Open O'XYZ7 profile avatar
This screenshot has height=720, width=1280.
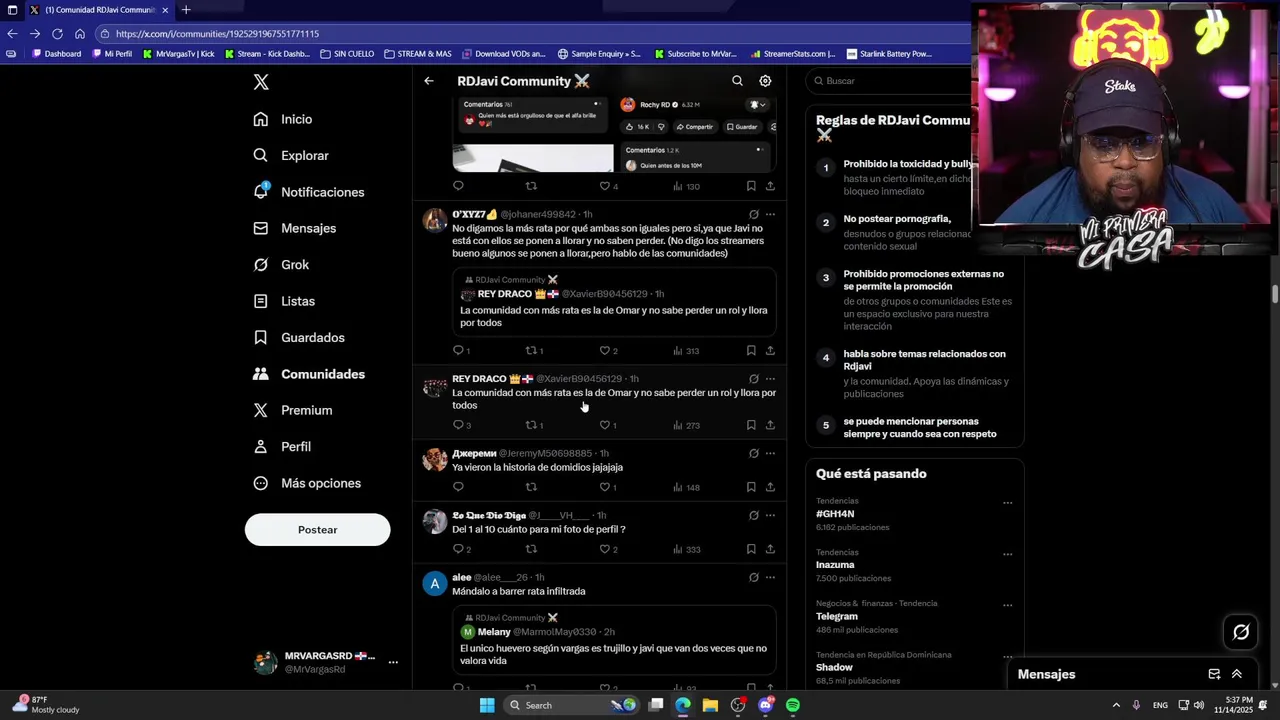(x=434, y=221)
